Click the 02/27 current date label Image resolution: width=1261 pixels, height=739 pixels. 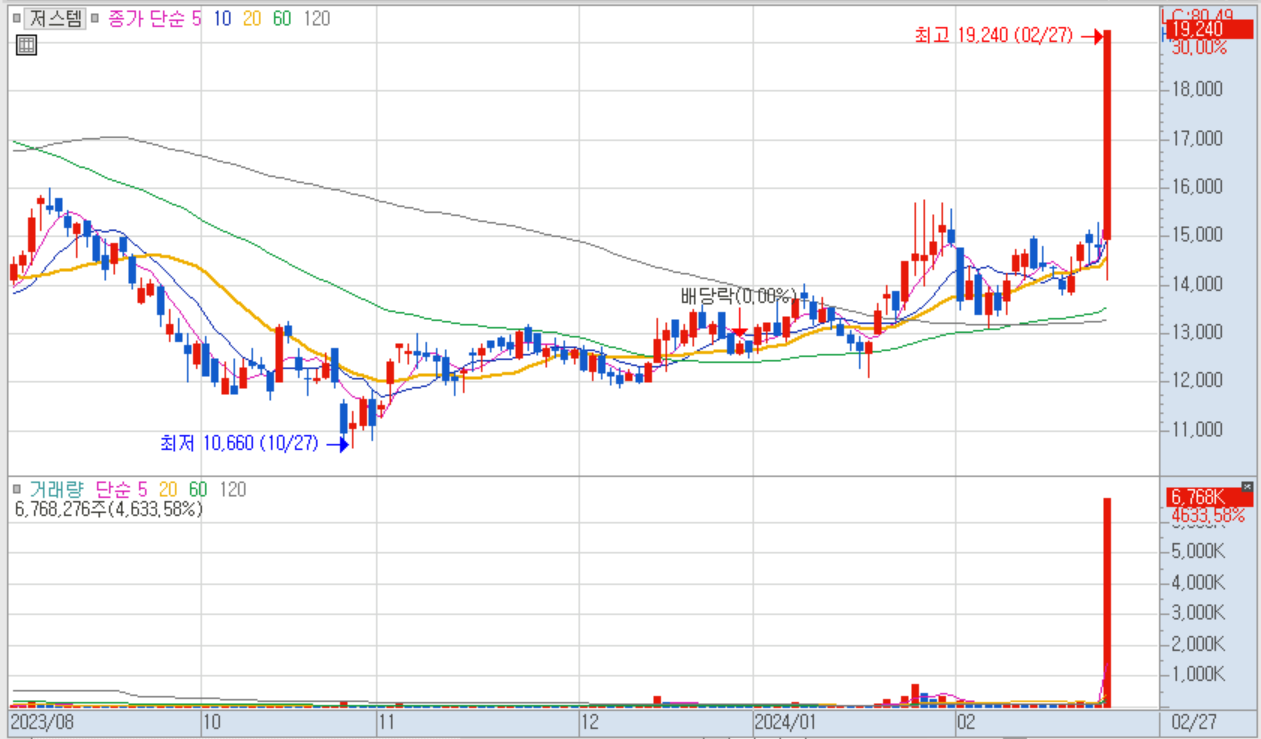click(1193, 722)
